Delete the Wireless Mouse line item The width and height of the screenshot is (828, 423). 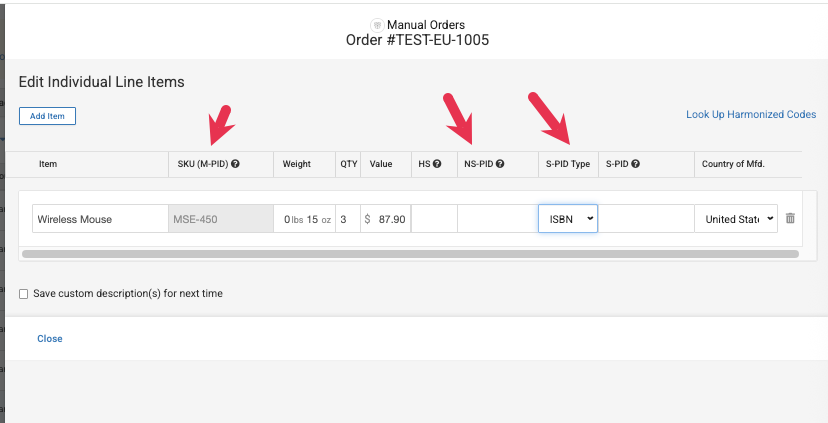(x=790, y=218)
